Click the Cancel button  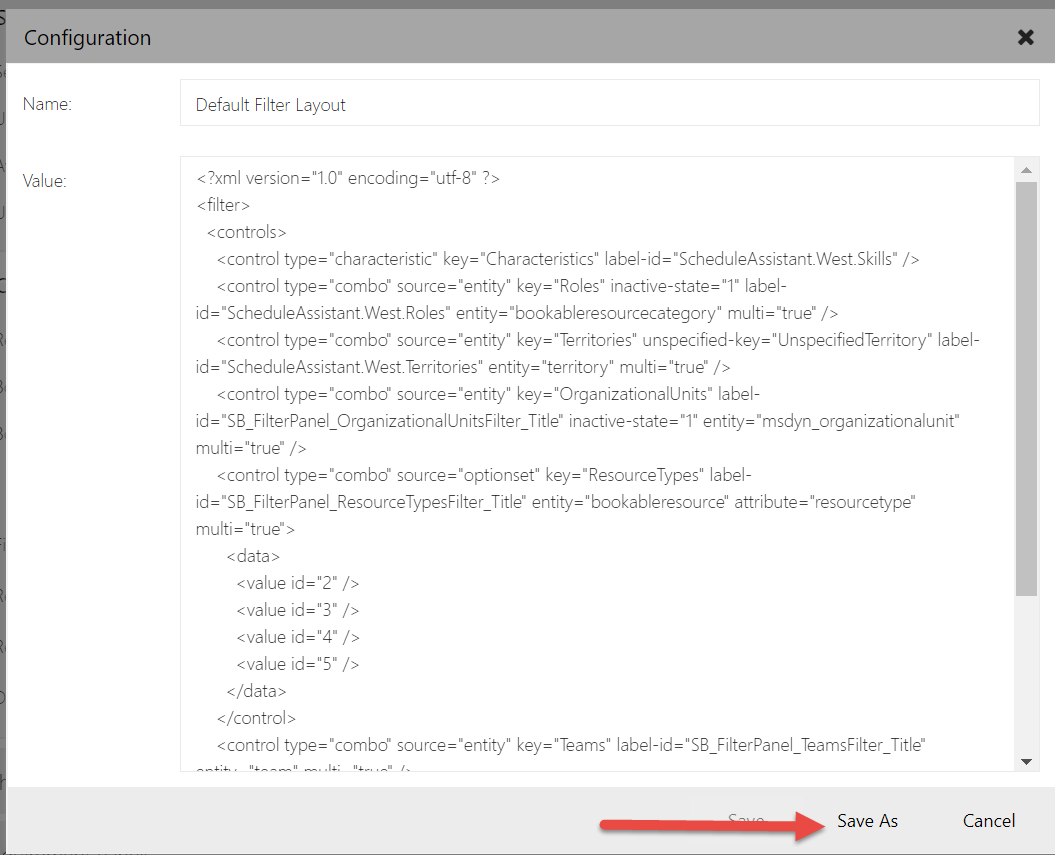pyautogui.click(x=988, y=820)
